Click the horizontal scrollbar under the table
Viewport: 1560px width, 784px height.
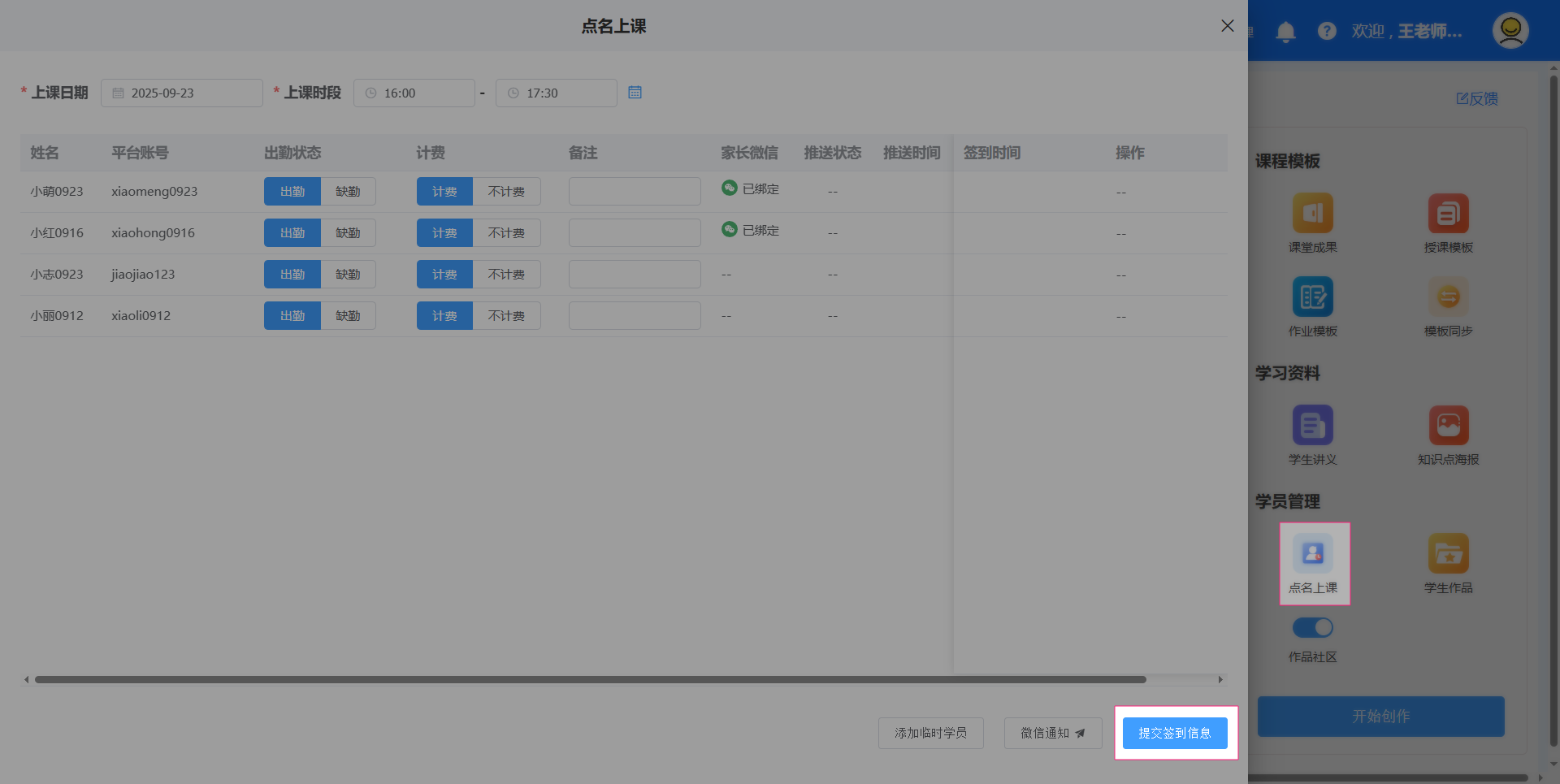pyautogui.click(x=590, y=679)
